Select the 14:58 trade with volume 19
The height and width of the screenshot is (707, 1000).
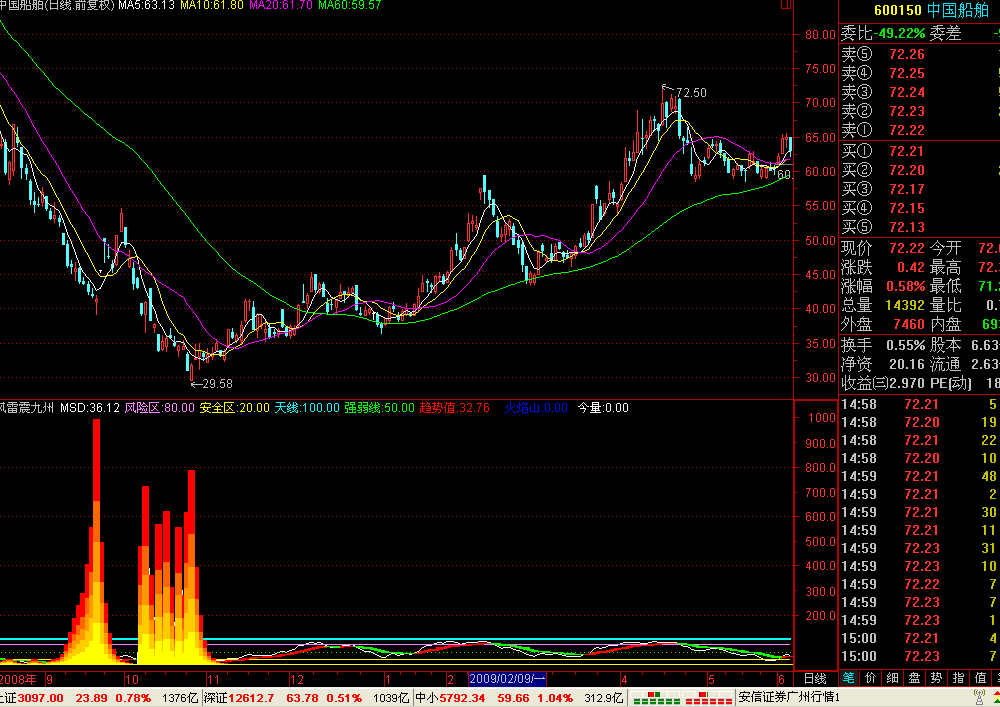[x=920, y=422]
